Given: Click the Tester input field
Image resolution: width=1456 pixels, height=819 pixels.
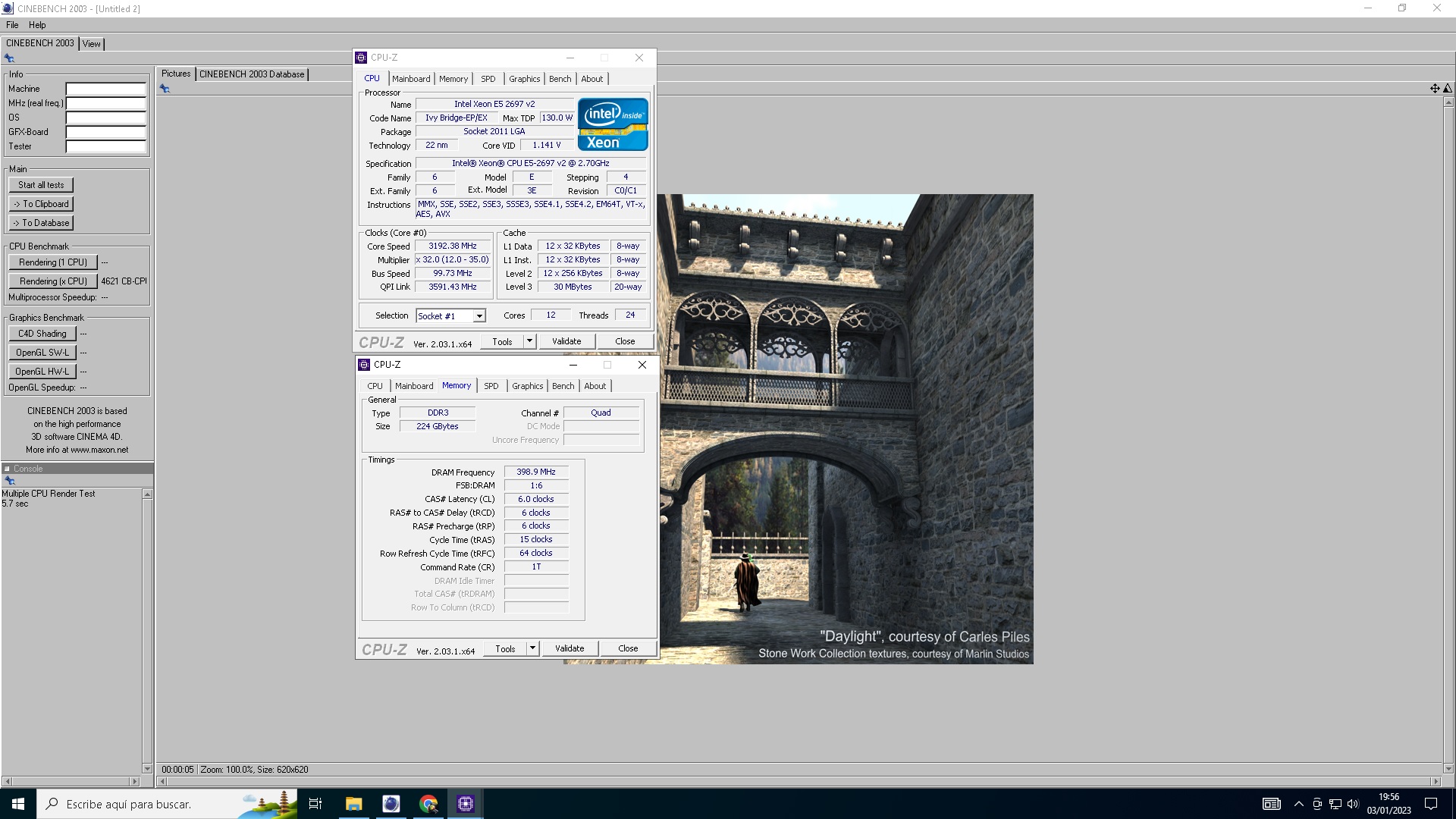Looking at the screenshot, I should 105,146.
